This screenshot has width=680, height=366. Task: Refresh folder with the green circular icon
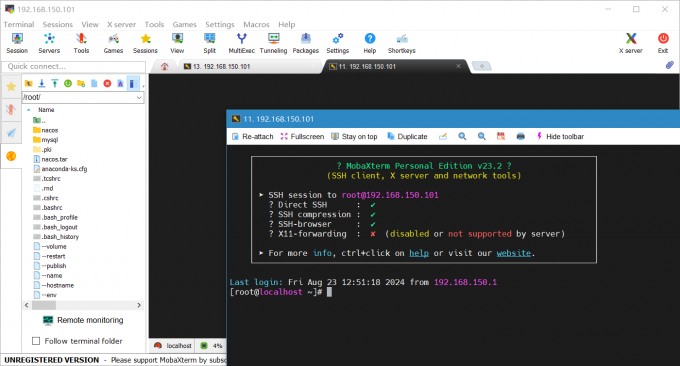[x=68, y=83]
